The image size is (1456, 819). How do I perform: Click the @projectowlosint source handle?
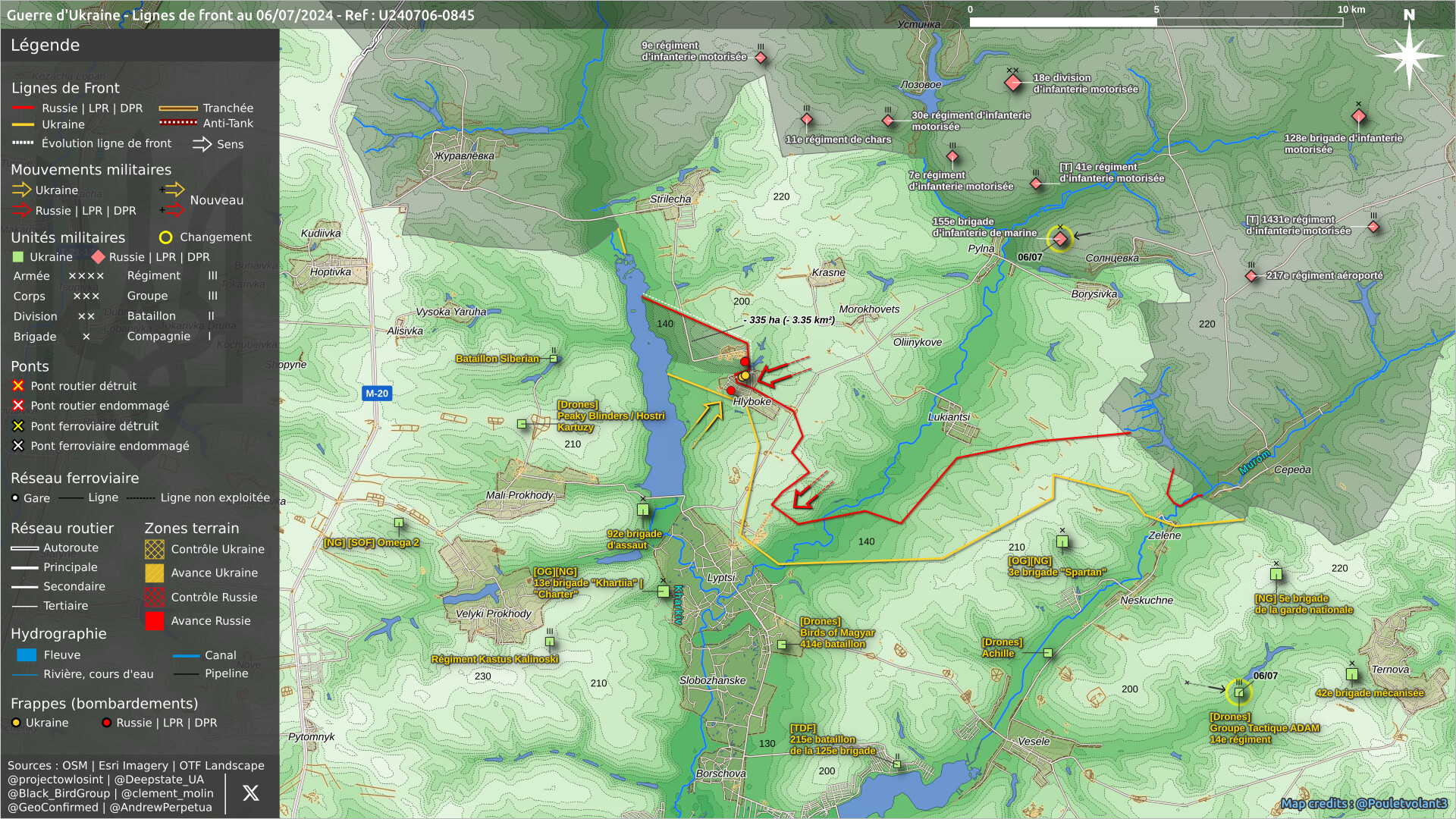55,780
